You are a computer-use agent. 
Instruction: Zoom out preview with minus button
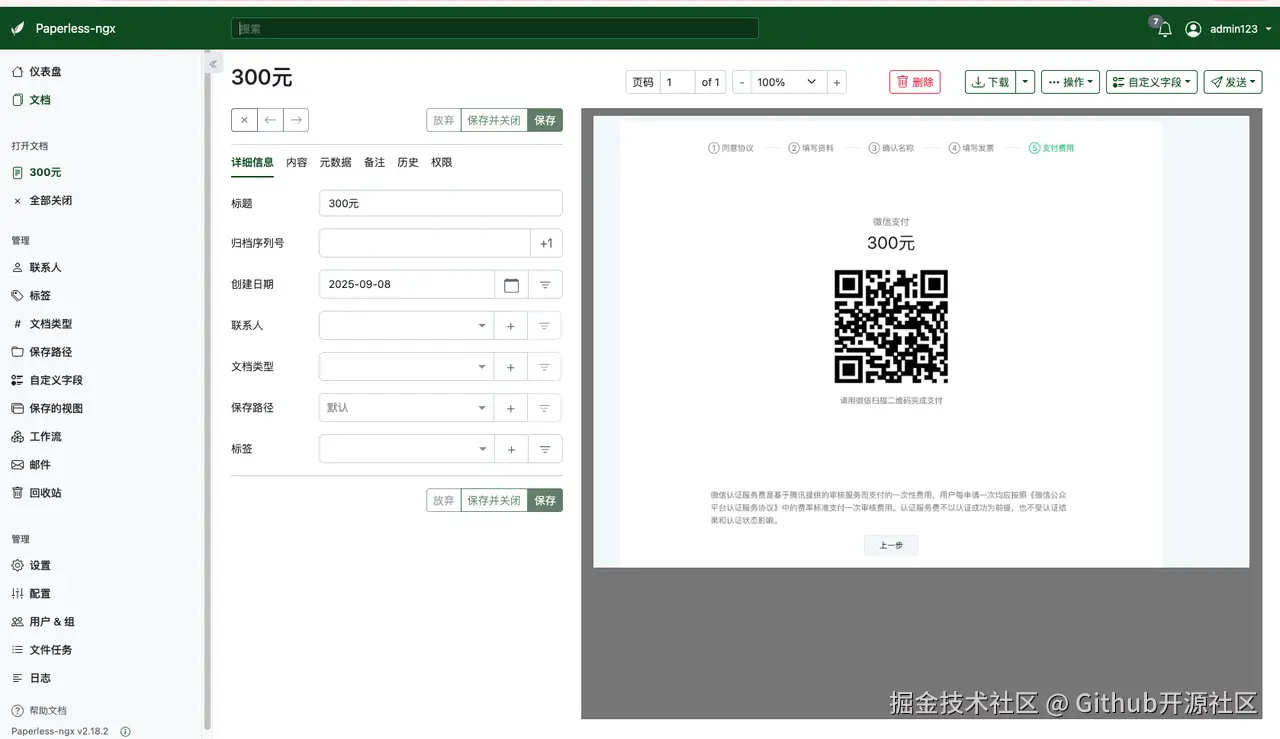point(742,82)
